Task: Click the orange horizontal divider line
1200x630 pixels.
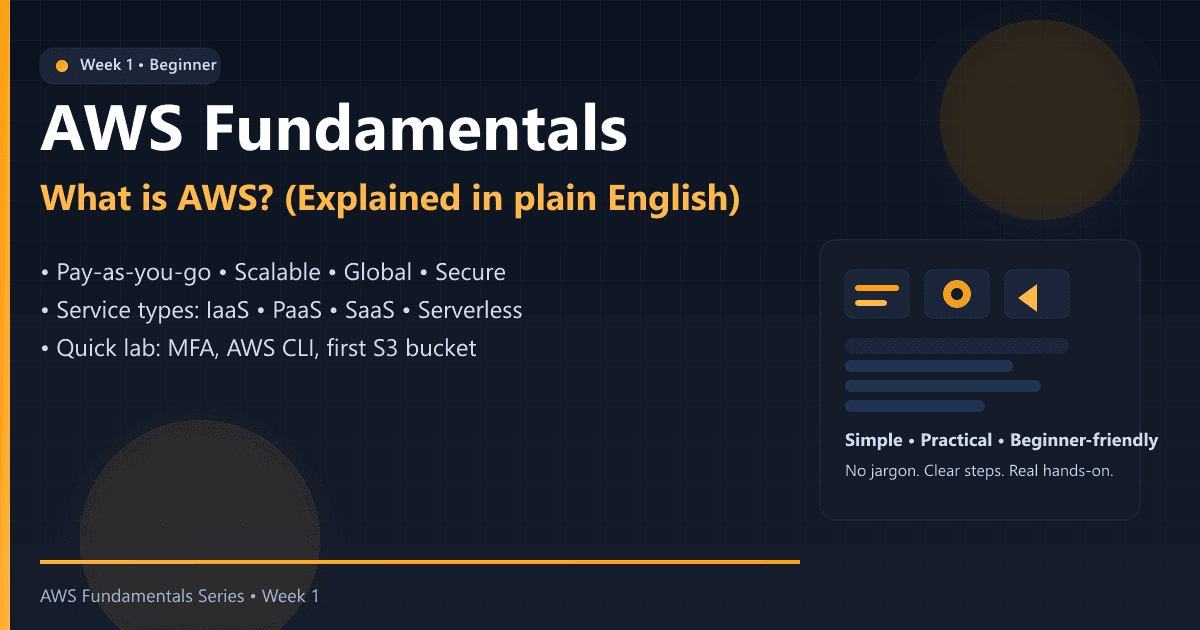Action: 420,562
